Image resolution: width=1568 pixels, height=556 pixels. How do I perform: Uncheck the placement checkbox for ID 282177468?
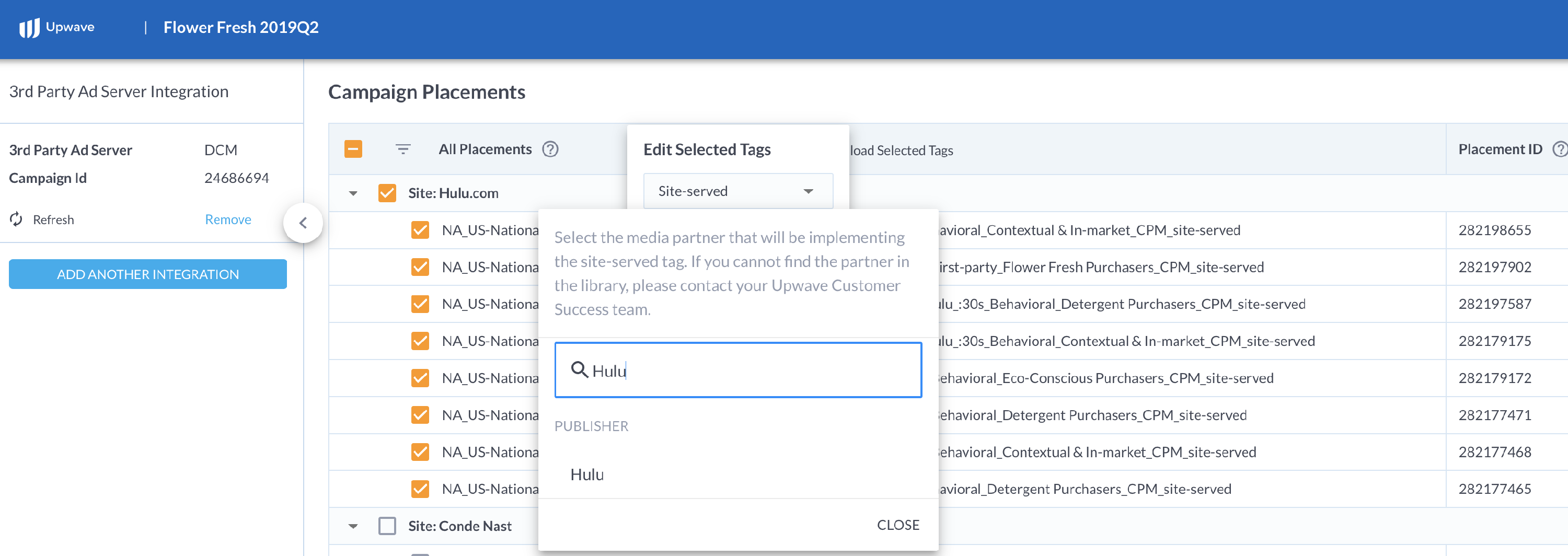(420, 452)
